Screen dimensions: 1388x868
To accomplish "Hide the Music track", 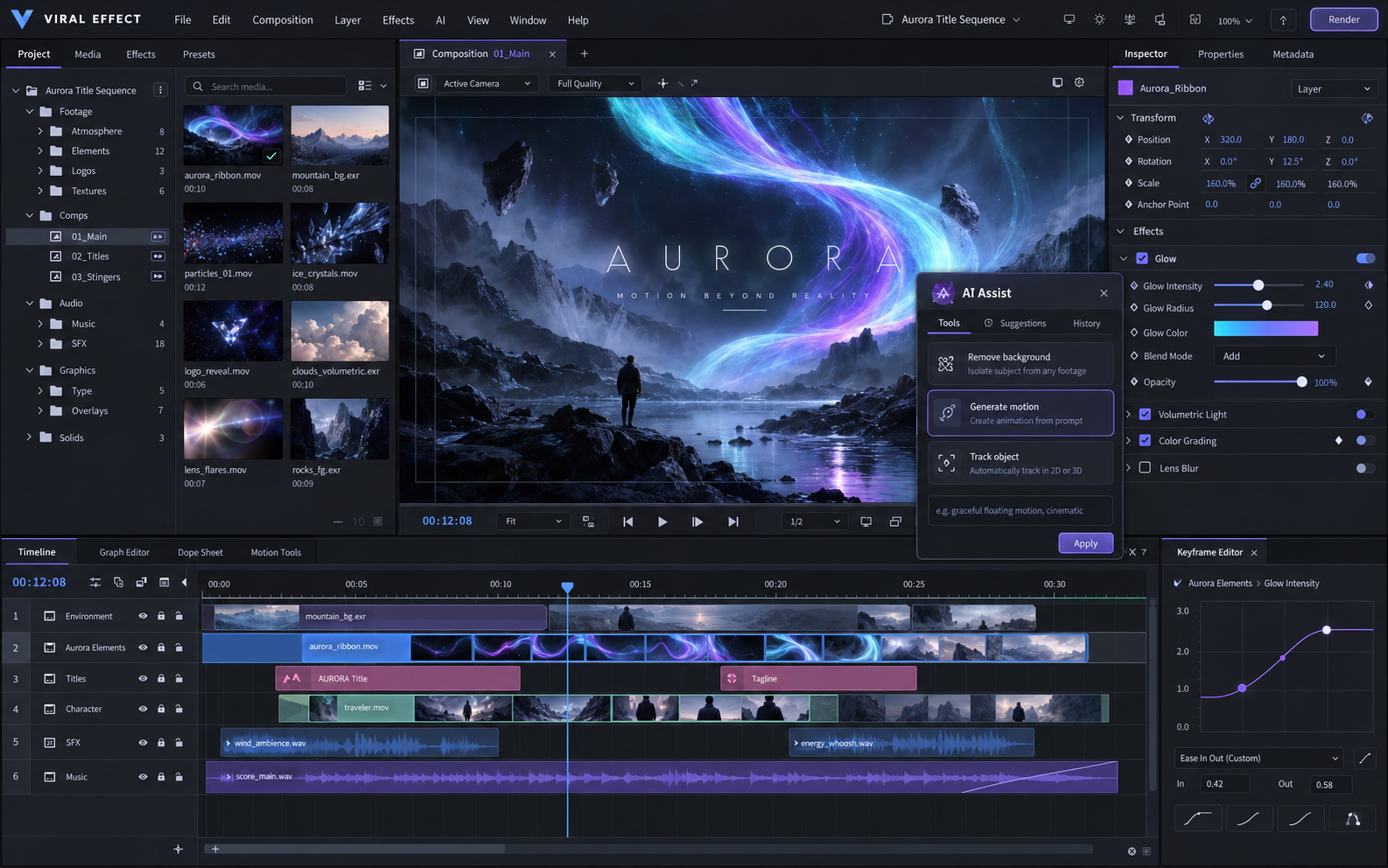I will pos(143,776).
